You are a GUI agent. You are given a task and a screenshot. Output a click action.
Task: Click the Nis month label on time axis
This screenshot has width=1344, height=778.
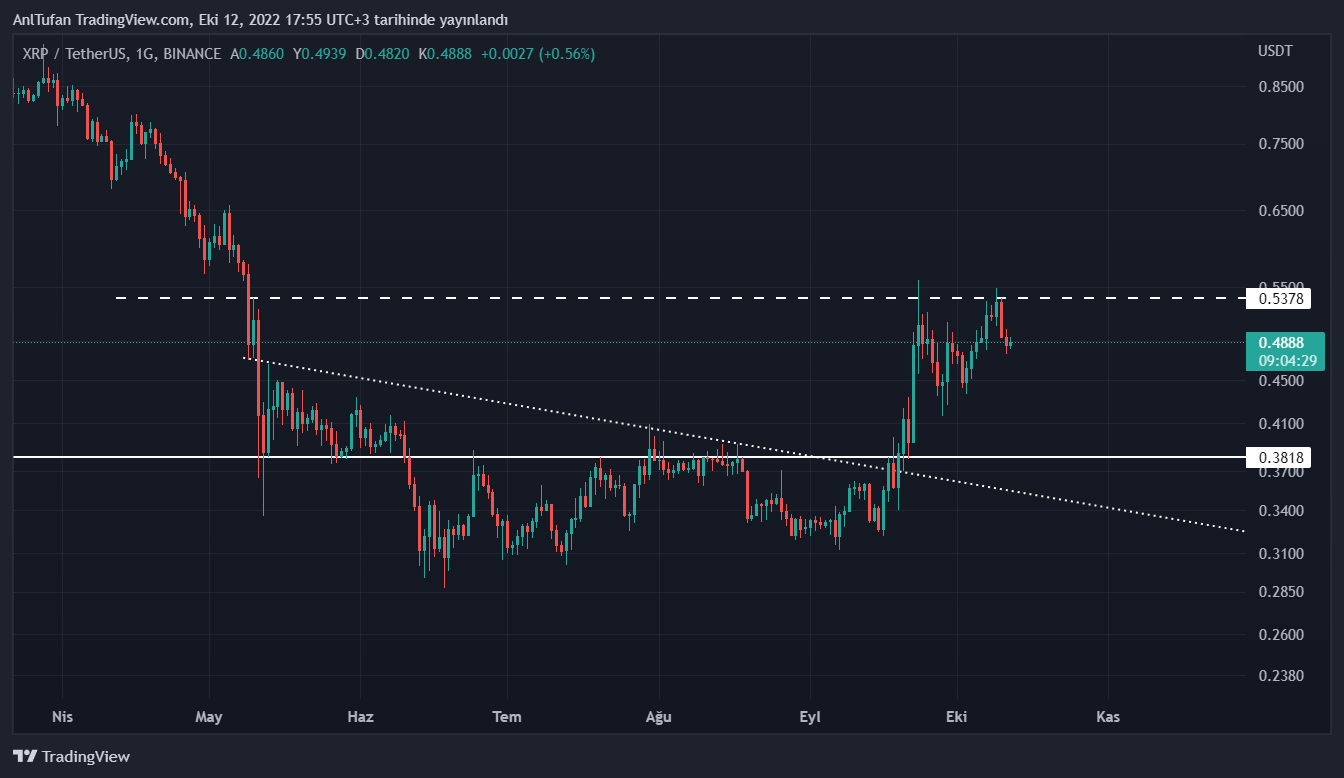pos(62,717)
